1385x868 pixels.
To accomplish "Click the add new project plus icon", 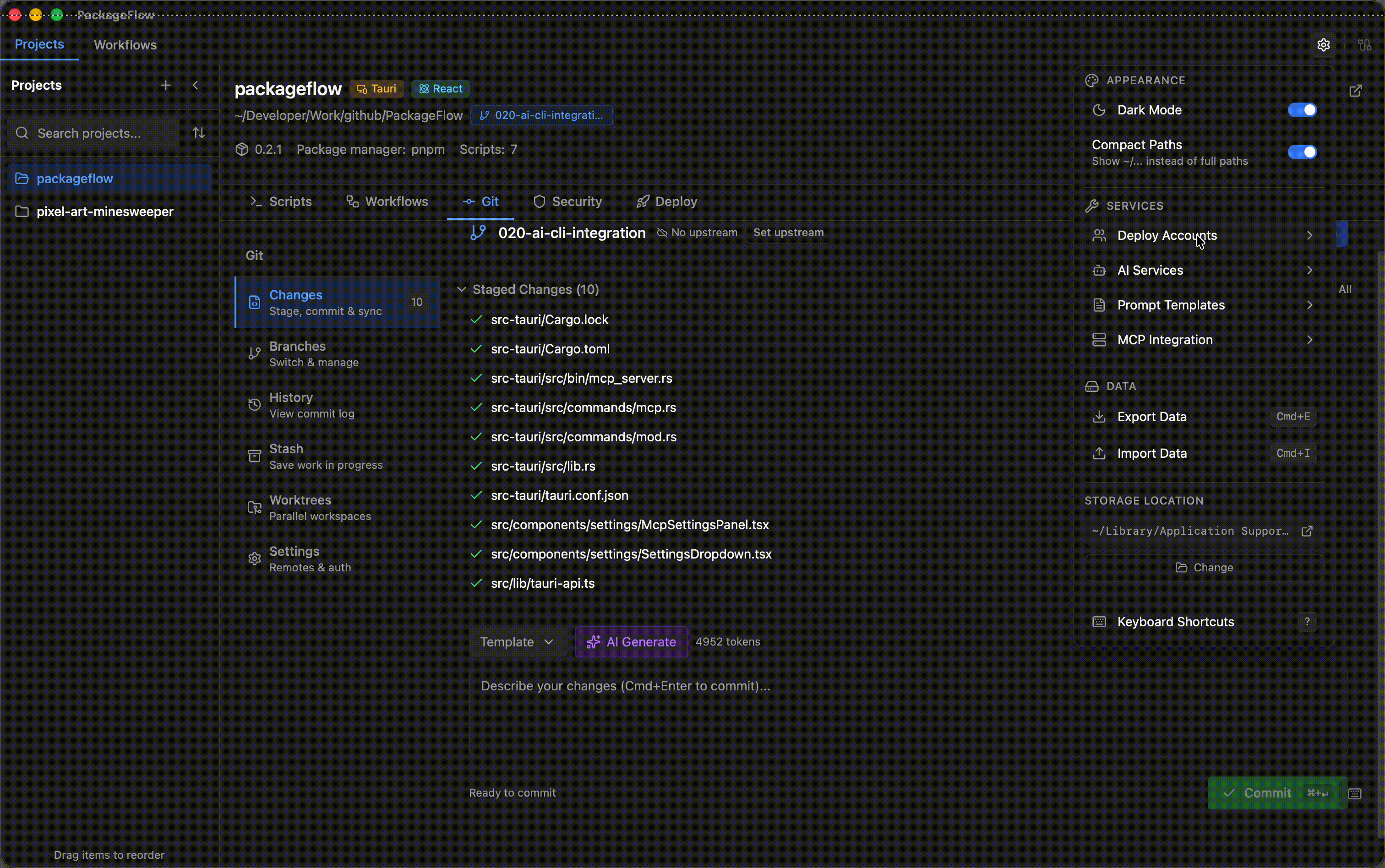I will tap(165, 84).
